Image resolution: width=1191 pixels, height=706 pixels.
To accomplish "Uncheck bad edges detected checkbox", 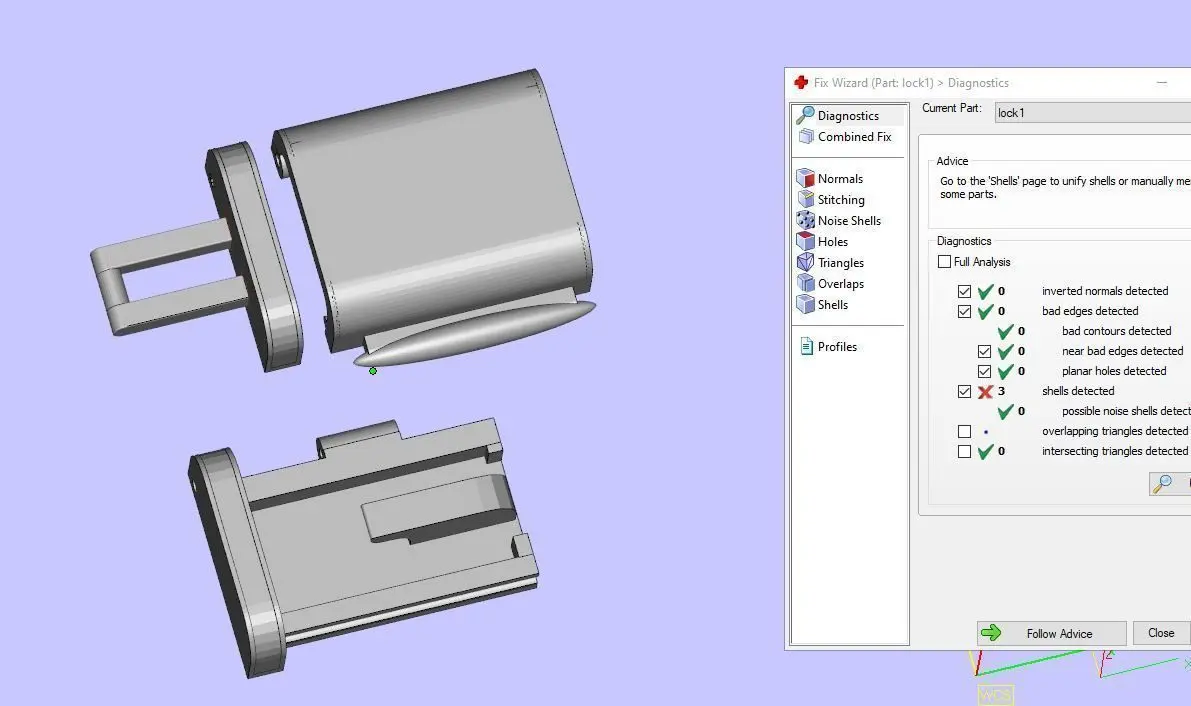I will 965,312.
